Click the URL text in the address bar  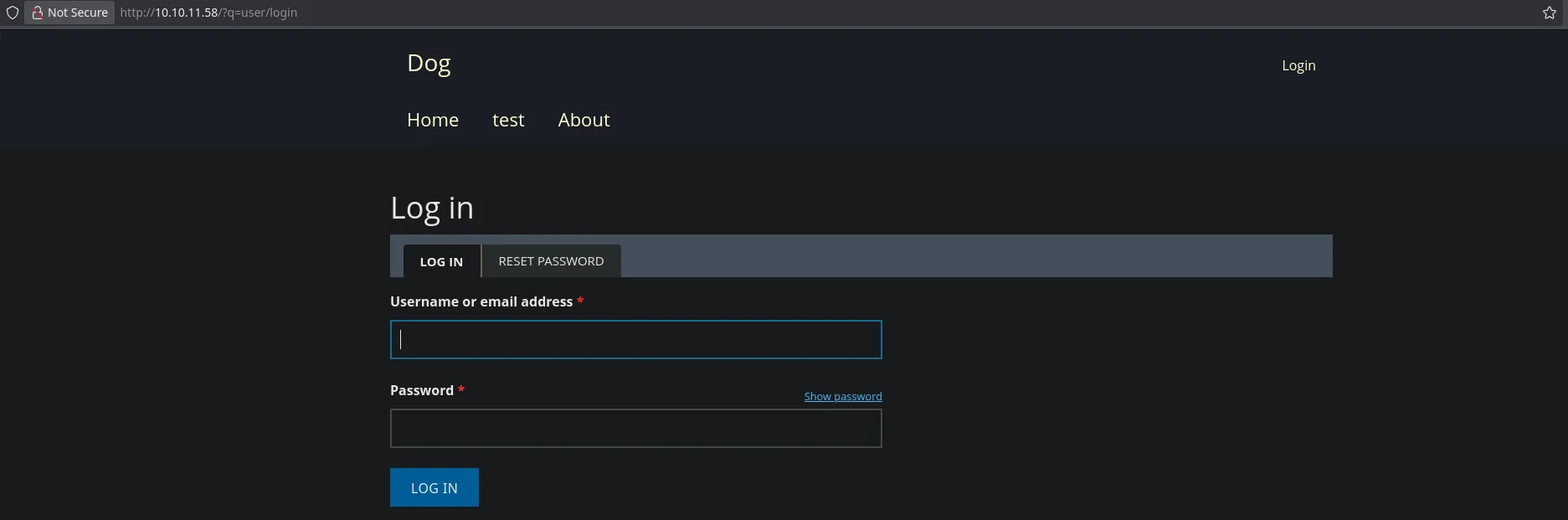208,13
